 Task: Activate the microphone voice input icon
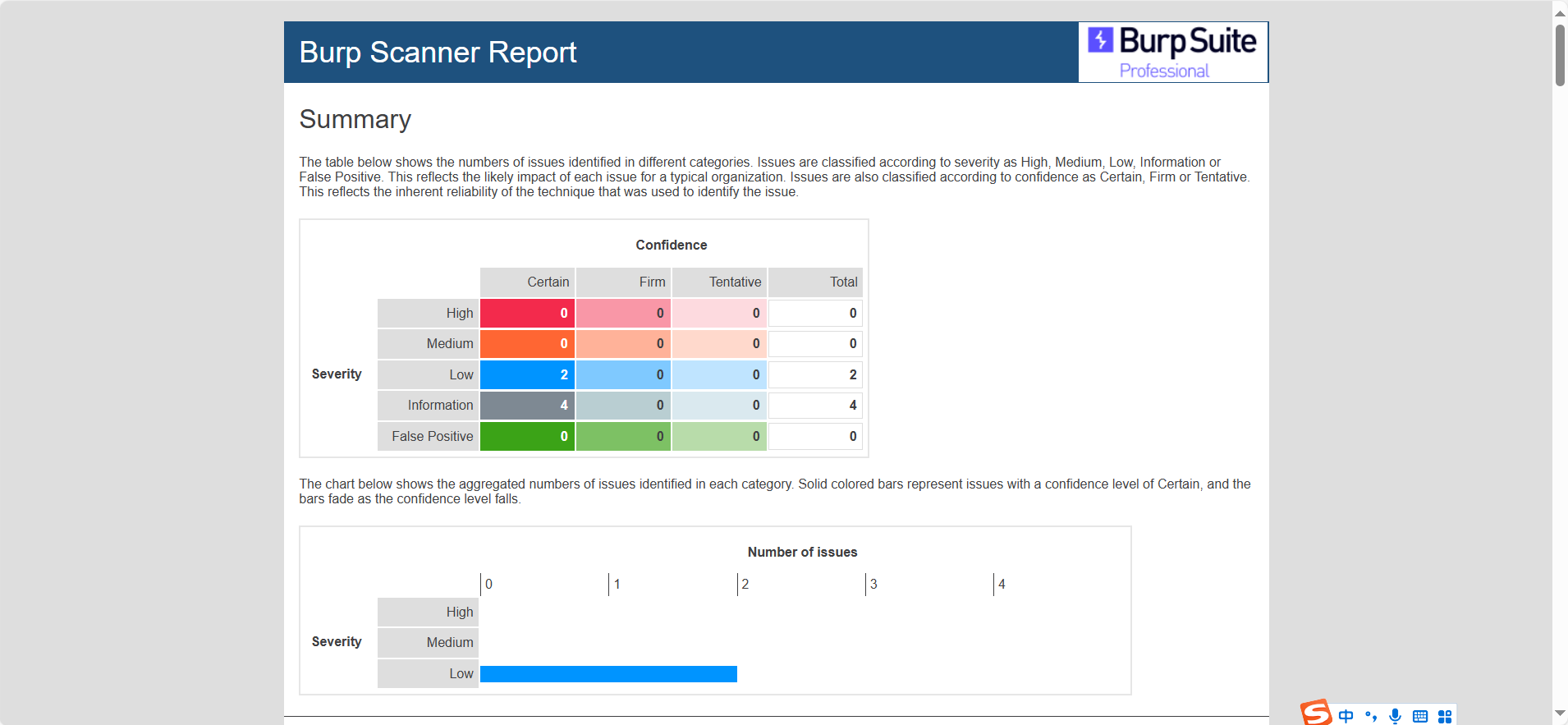point(1395,716)
